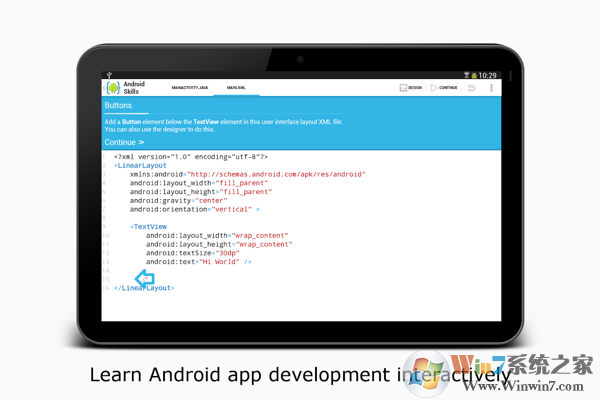Tap the android:gravity="center" line
Image resolution: width=600 pixels, height=400 pixels.
point(178,201)
